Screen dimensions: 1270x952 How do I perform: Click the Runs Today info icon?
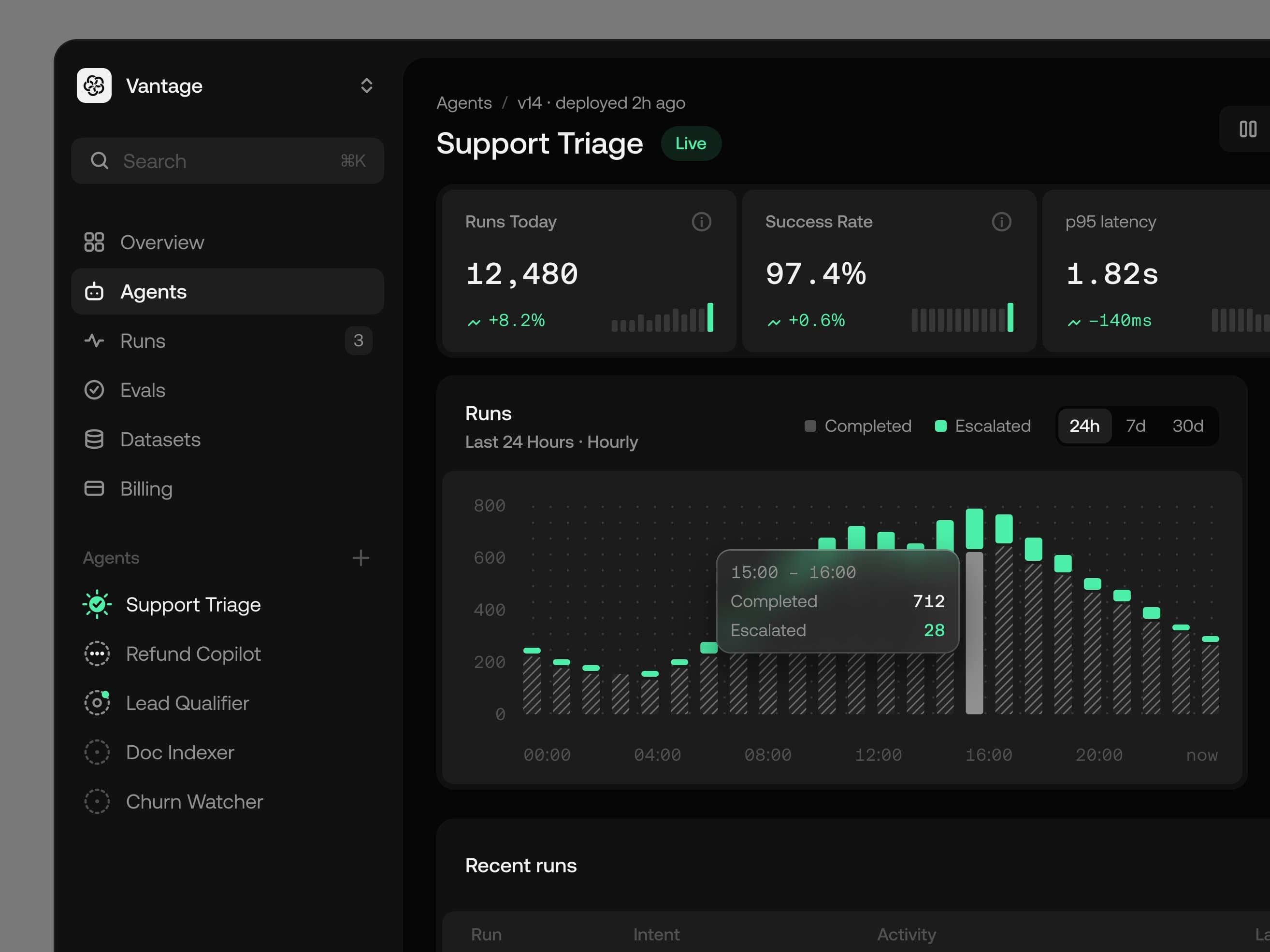pyautogui.click(x=701, y=222)
